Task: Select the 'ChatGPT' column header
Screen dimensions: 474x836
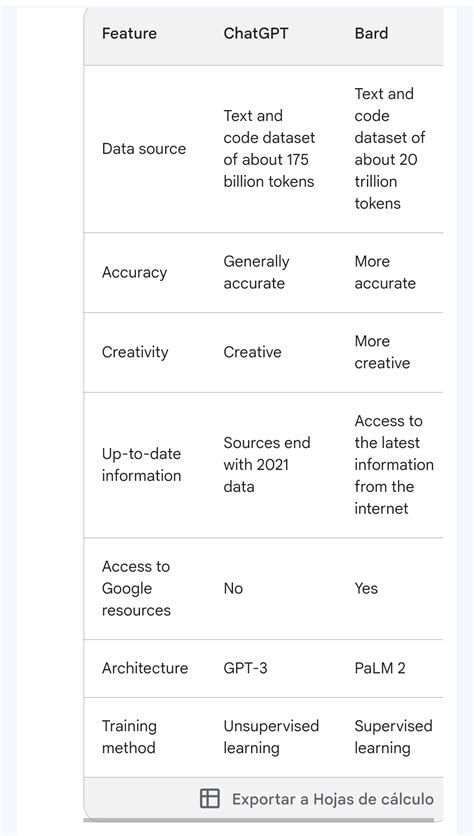Action: pyautogui.click(x=256, y=34)
